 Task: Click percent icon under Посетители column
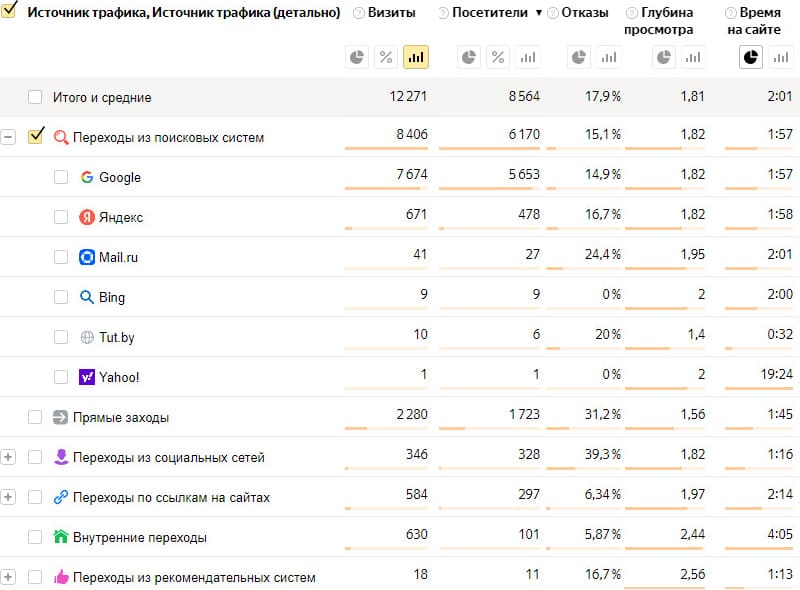click(x=498, y=57)
